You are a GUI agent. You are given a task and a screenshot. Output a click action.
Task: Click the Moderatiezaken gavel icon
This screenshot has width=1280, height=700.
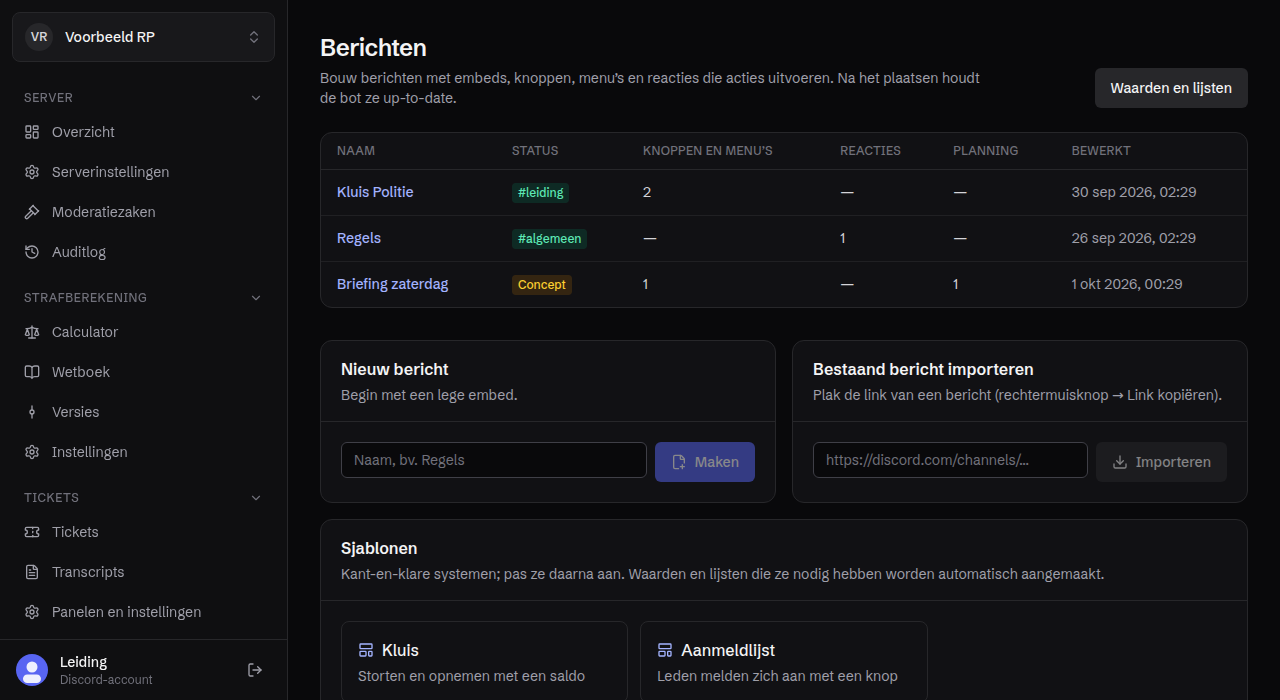pyautogui.click(x=32, y=212)
